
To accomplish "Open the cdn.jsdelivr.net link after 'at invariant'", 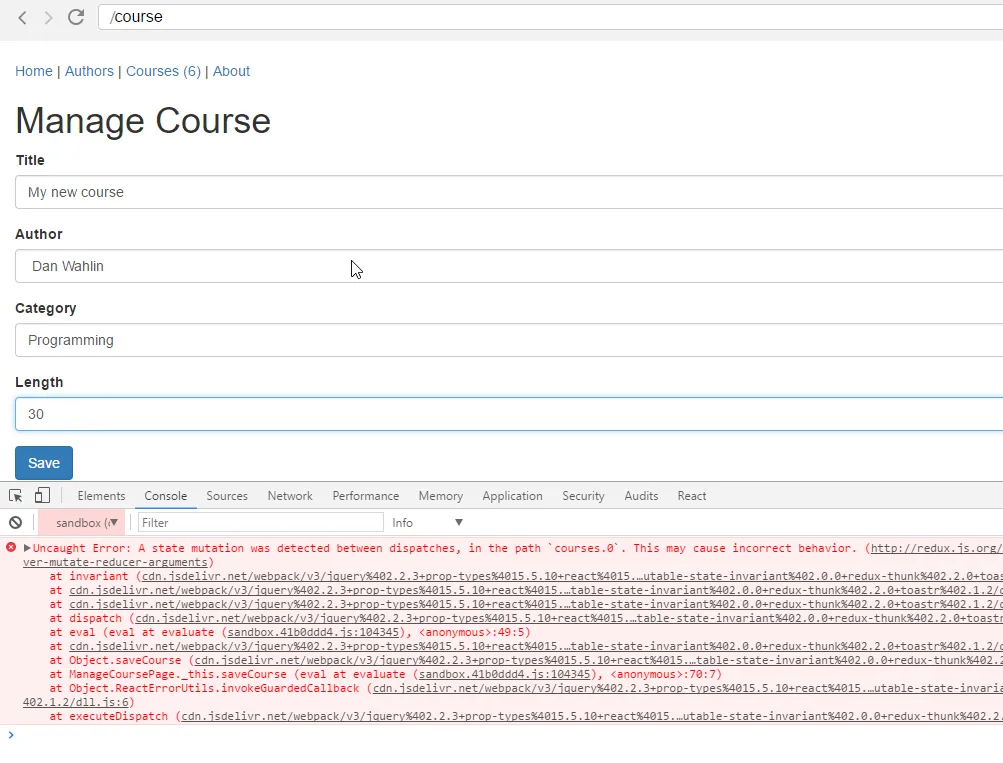I will pyautogui.click(x=573, y=576).
